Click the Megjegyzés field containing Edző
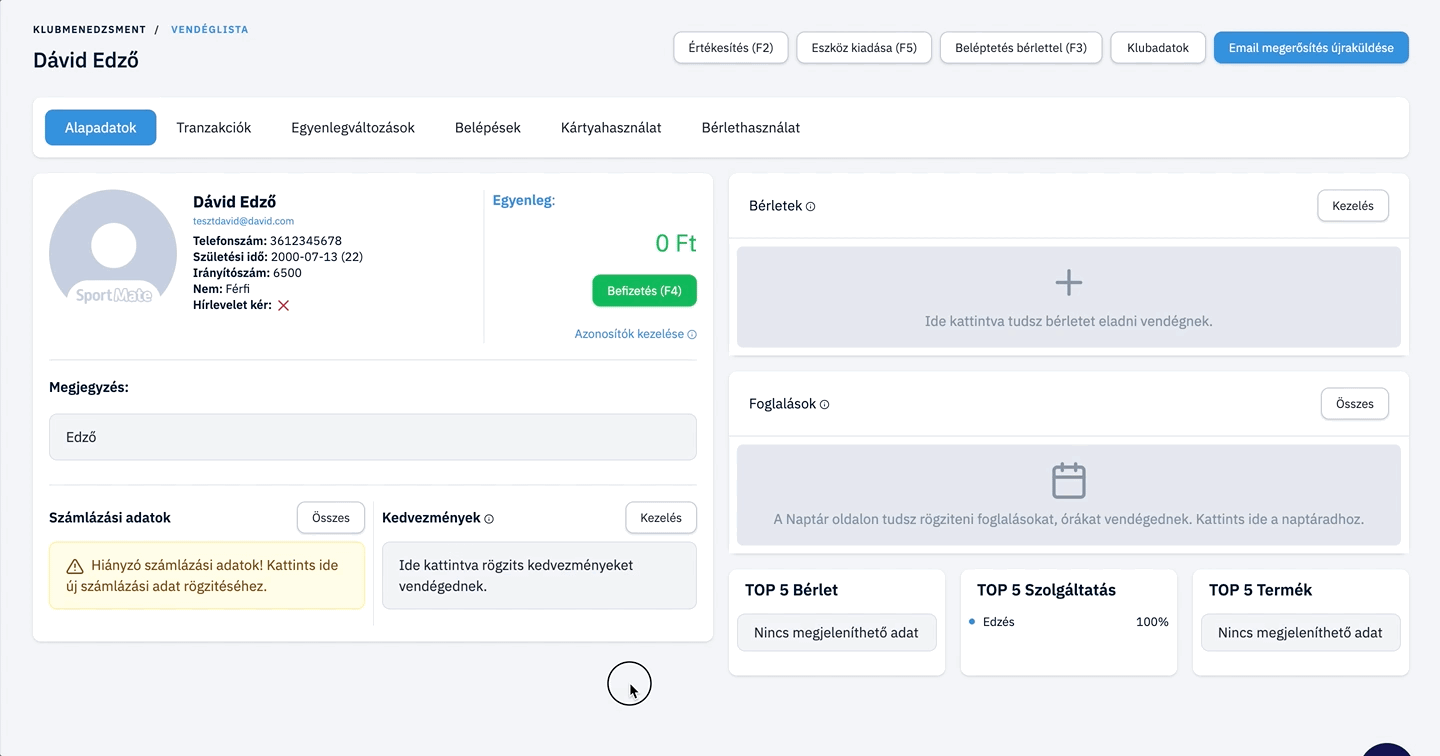Viewport: 1440px width, 756px height. 373,437
